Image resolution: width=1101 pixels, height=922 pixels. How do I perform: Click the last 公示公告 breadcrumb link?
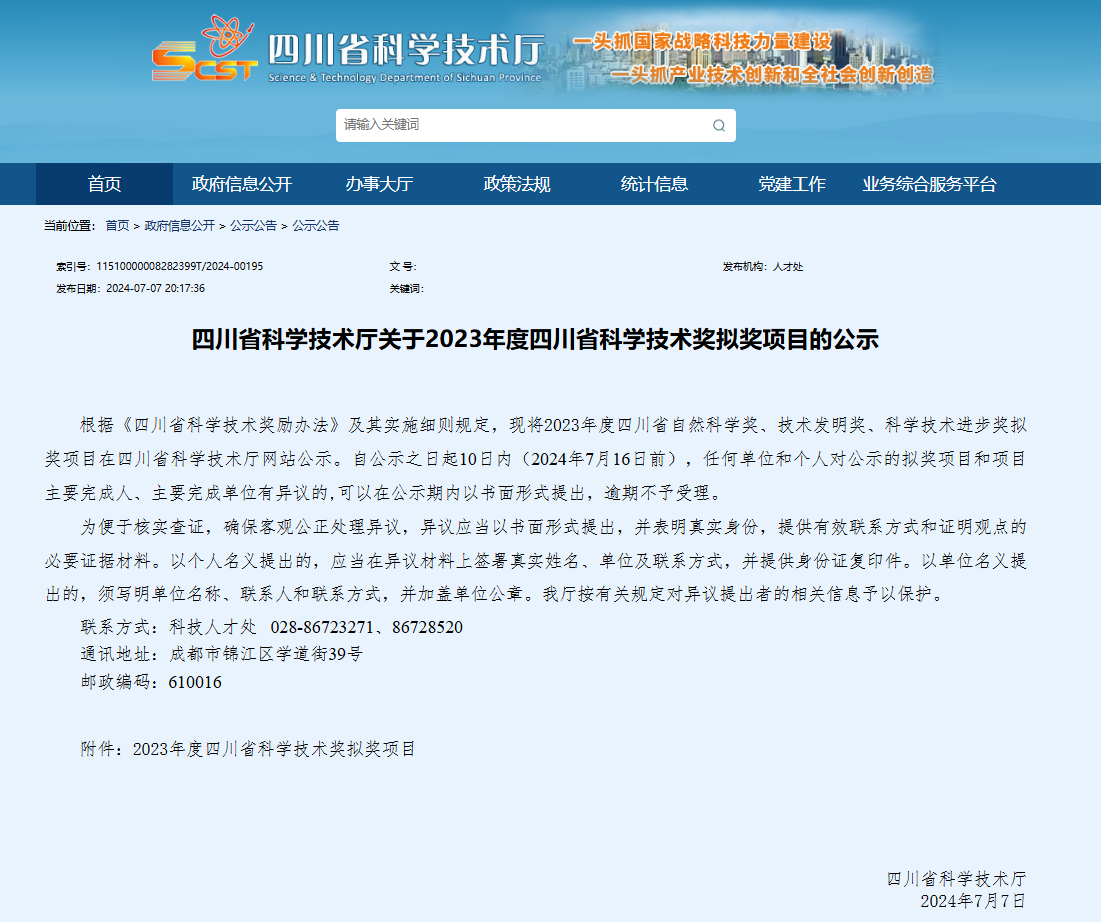(315, 226)
